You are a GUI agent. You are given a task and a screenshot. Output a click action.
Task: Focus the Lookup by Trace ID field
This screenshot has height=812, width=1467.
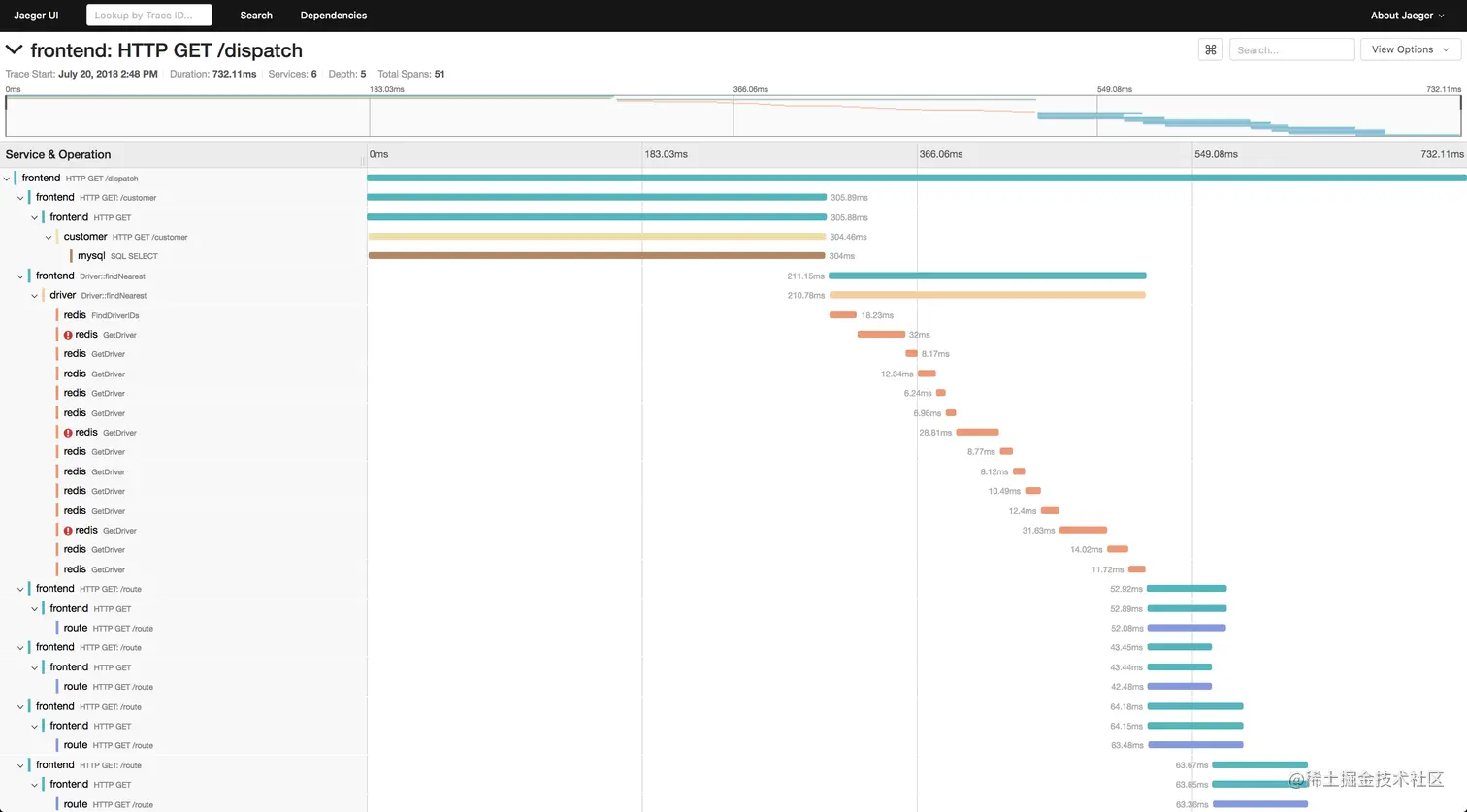click(x=149, y=16)
